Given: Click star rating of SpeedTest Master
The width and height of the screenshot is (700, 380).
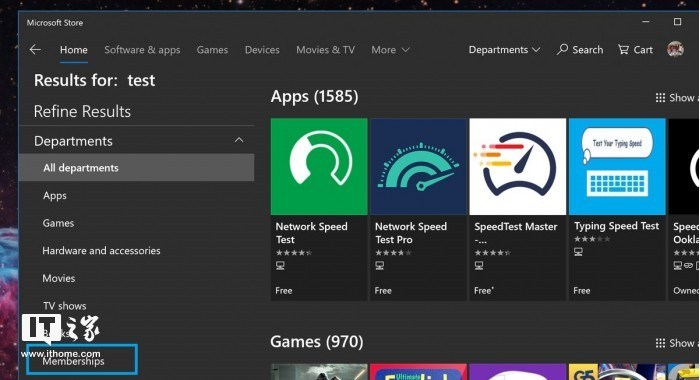Looking at the screenshot, I should click(492, 253).
